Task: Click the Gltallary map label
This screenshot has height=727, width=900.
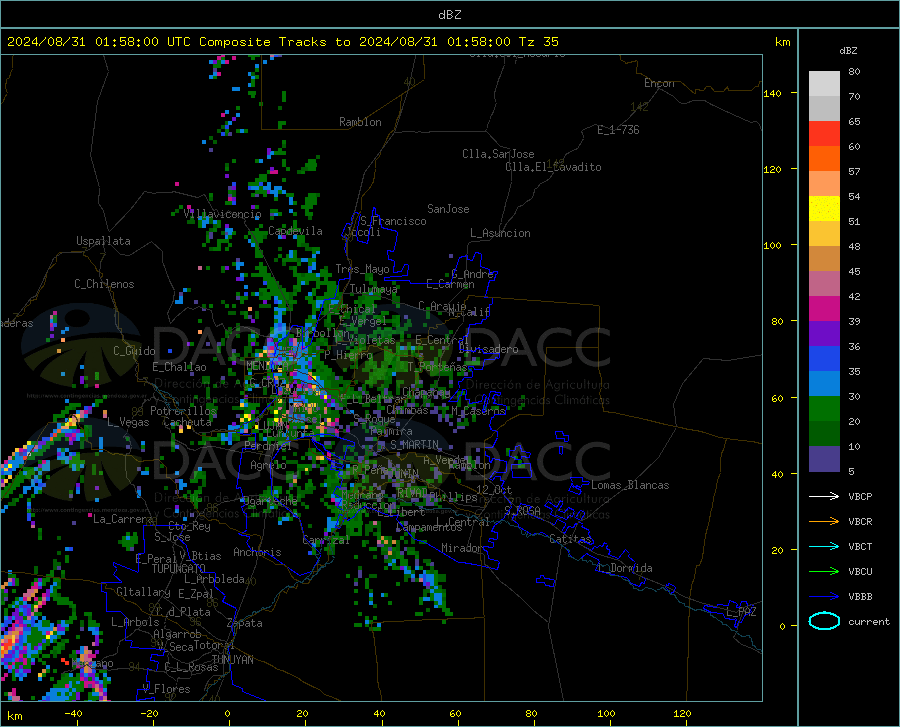Action: click(x=143, y=592)
